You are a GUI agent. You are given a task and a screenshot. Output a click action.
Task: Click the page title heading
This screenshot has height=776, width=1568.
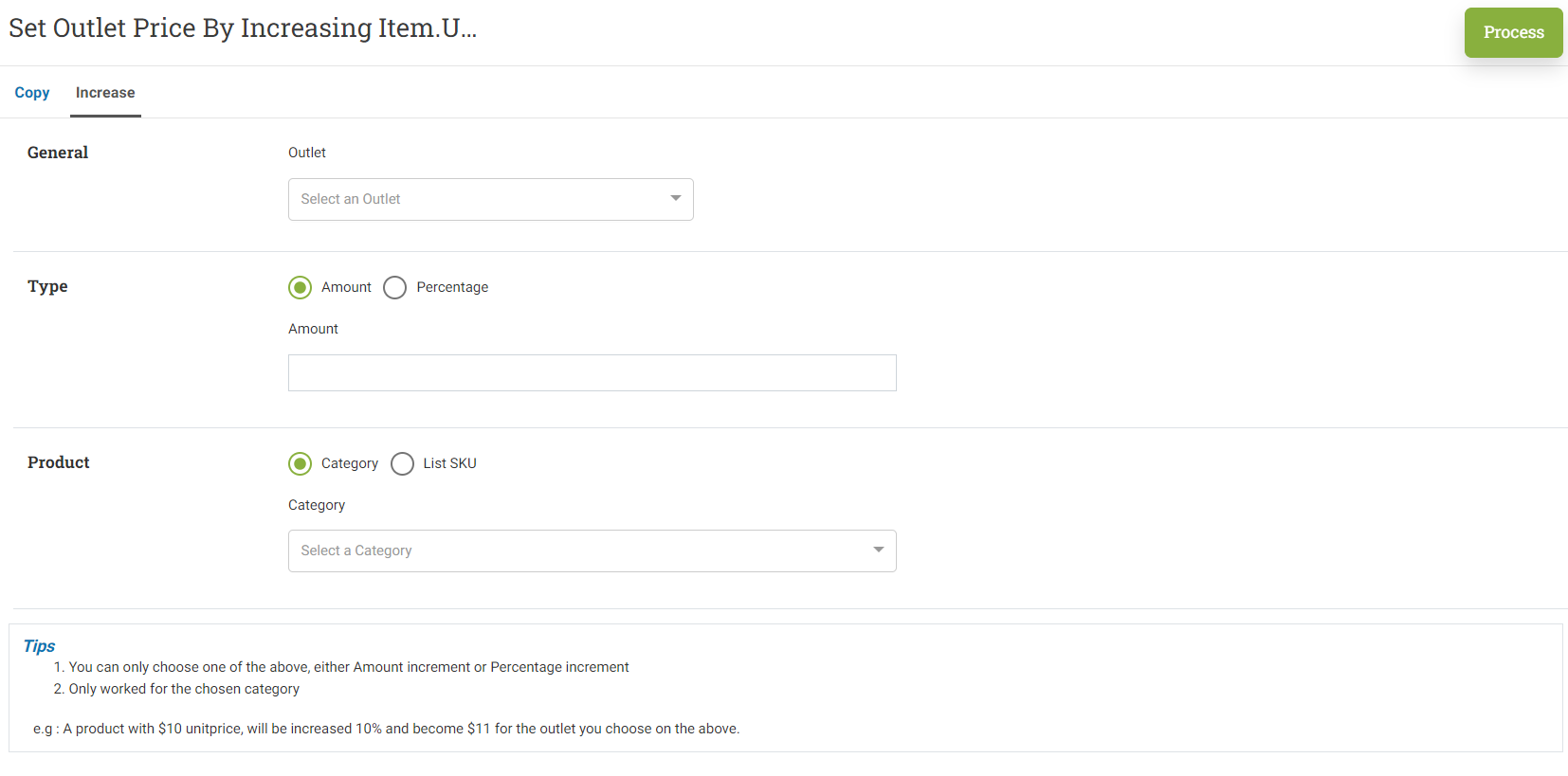(243, 28)
